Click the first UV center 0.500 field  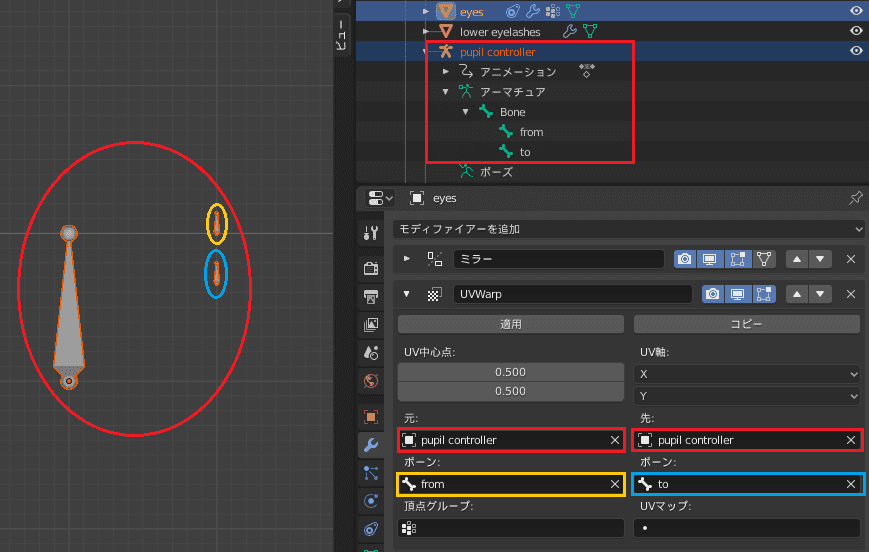(511, 372)
